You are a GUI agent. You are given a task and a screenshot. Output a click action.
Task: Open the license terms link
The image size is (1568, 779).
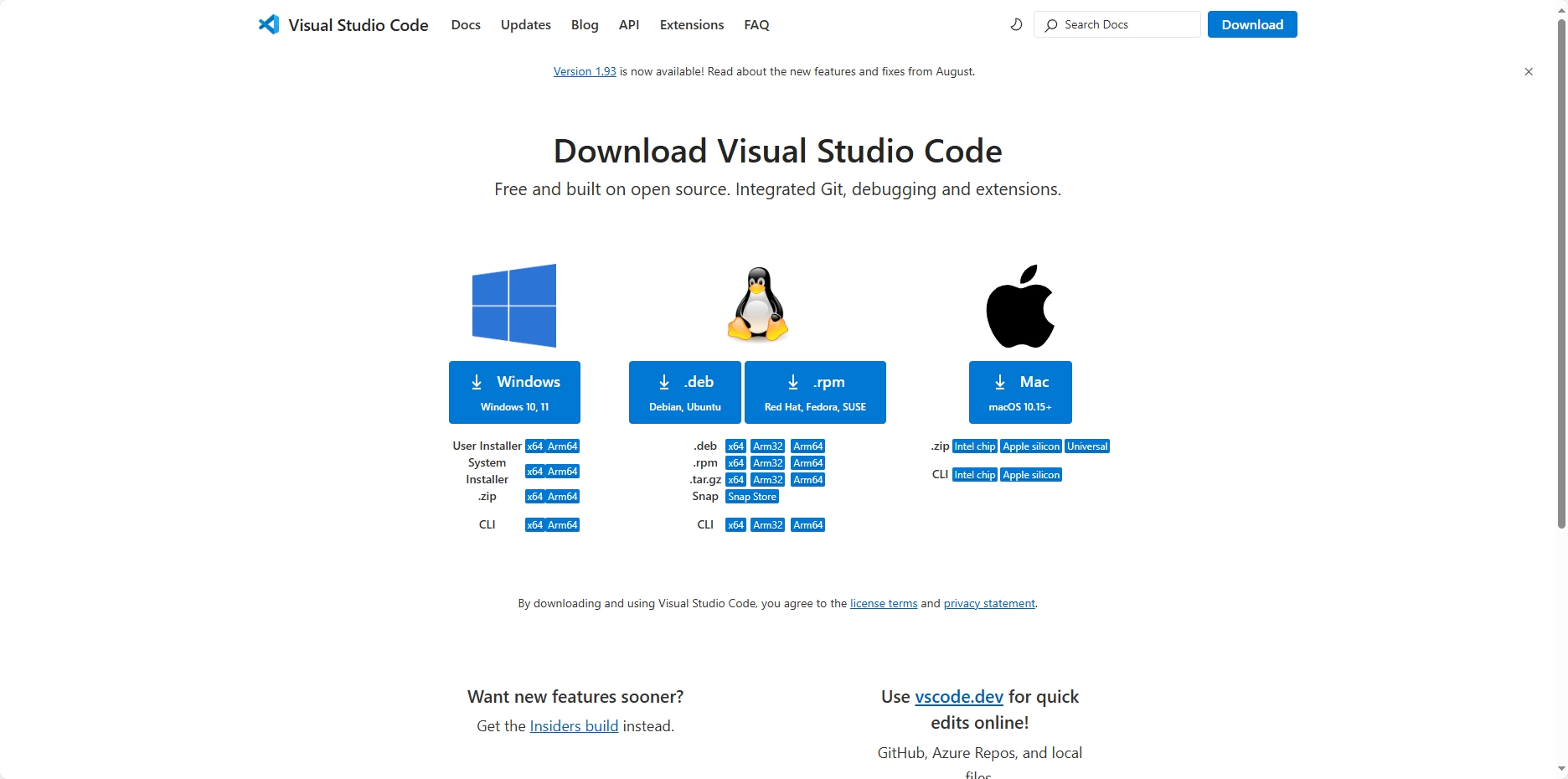884,604
